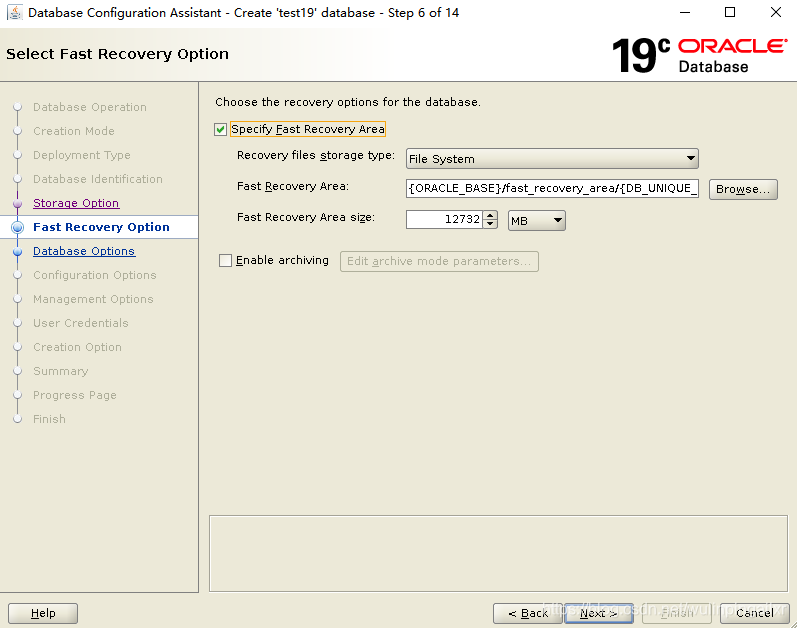This screenshot has width=797, height=628.
Task: Click Database Identification step label
Action: click(98, 179)
